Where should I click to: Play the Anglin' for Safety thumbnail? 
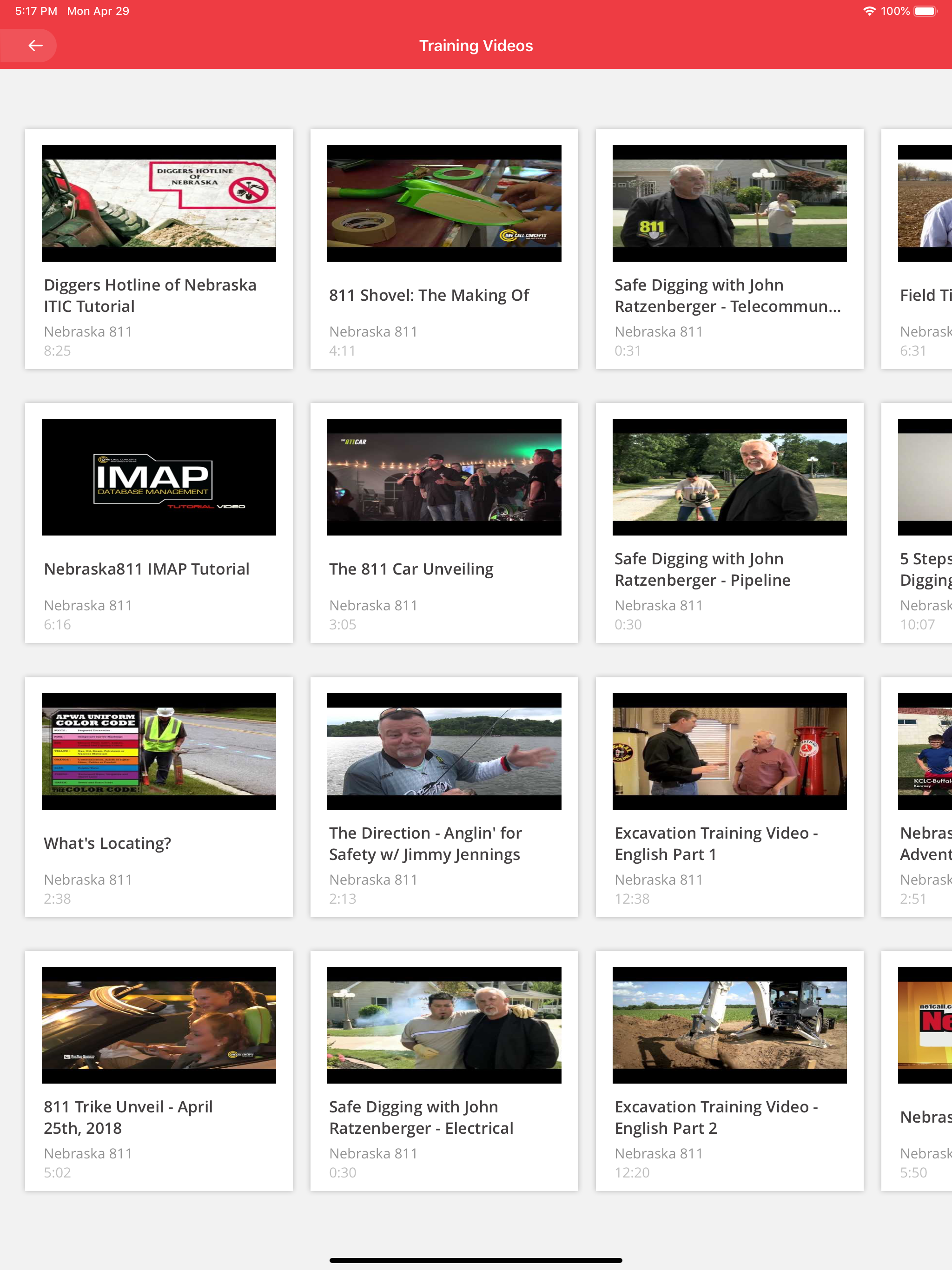coord(444,751)
